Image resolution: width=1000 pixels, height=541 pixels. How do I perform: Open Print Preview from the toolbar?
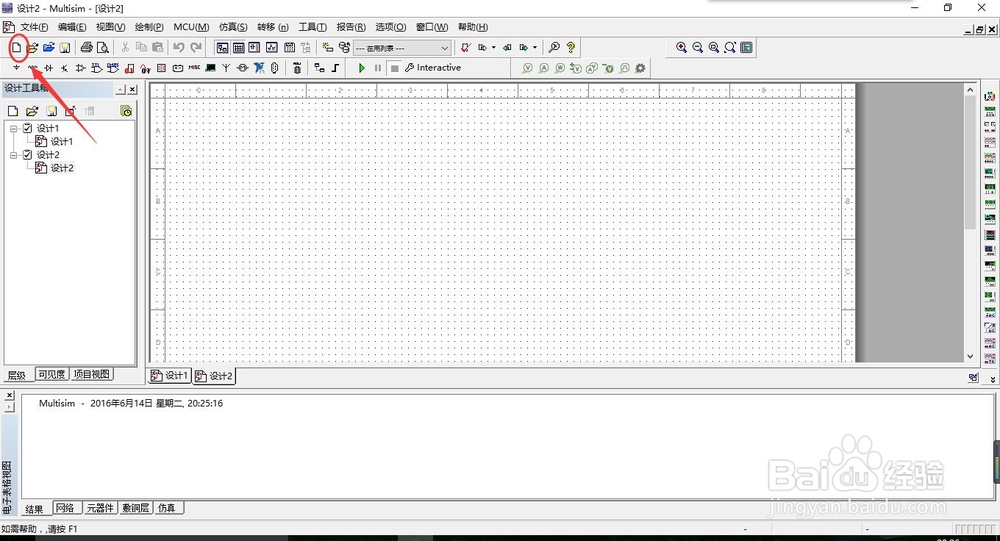point(103,47)
